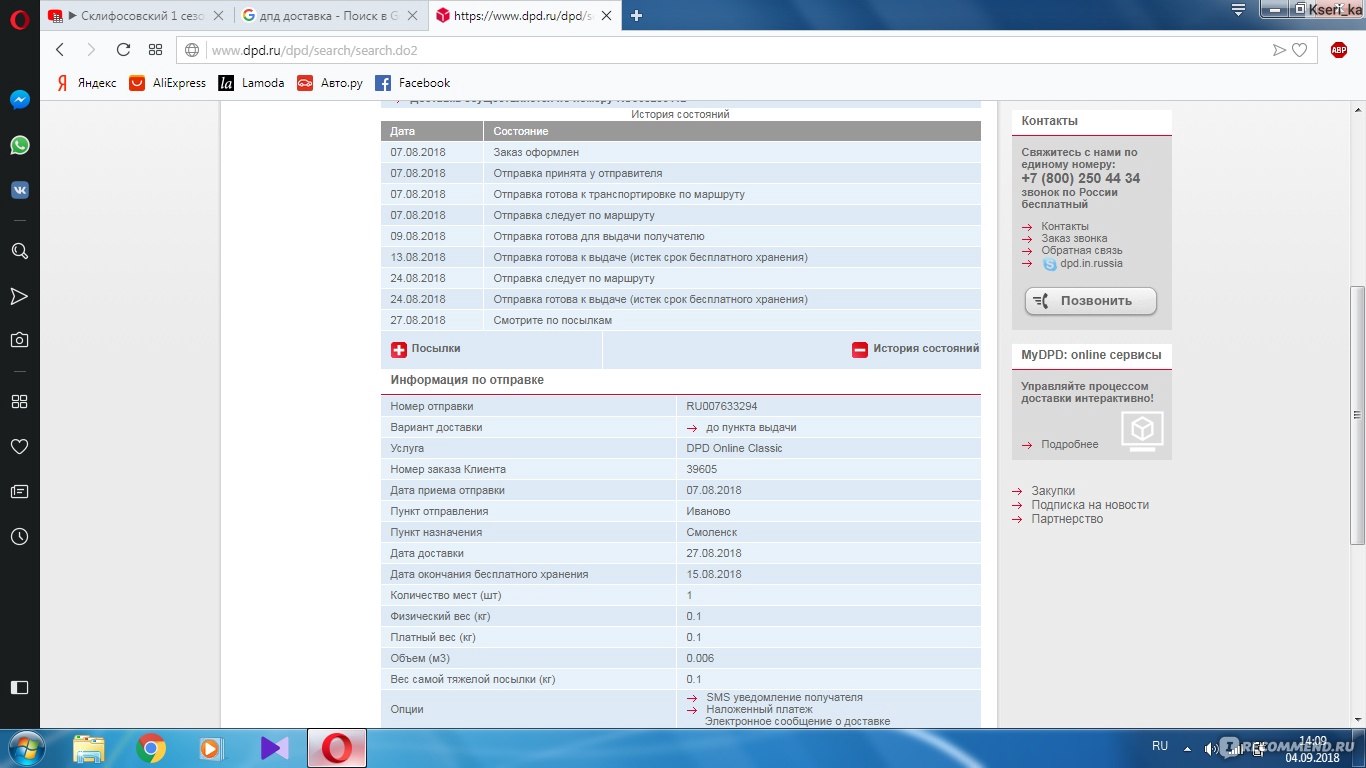Bookmark this page with the address bar heart

click(1299, 50)
